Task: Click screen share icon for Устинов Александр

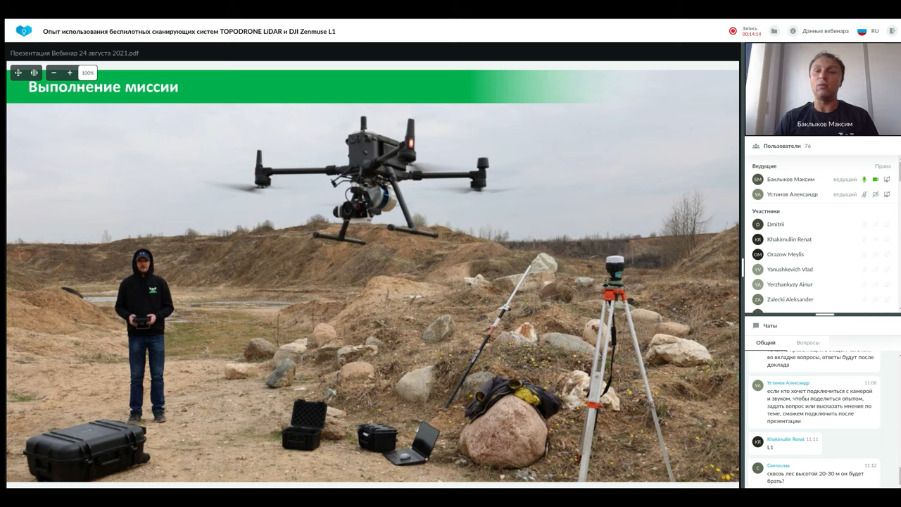Action: 887,194
